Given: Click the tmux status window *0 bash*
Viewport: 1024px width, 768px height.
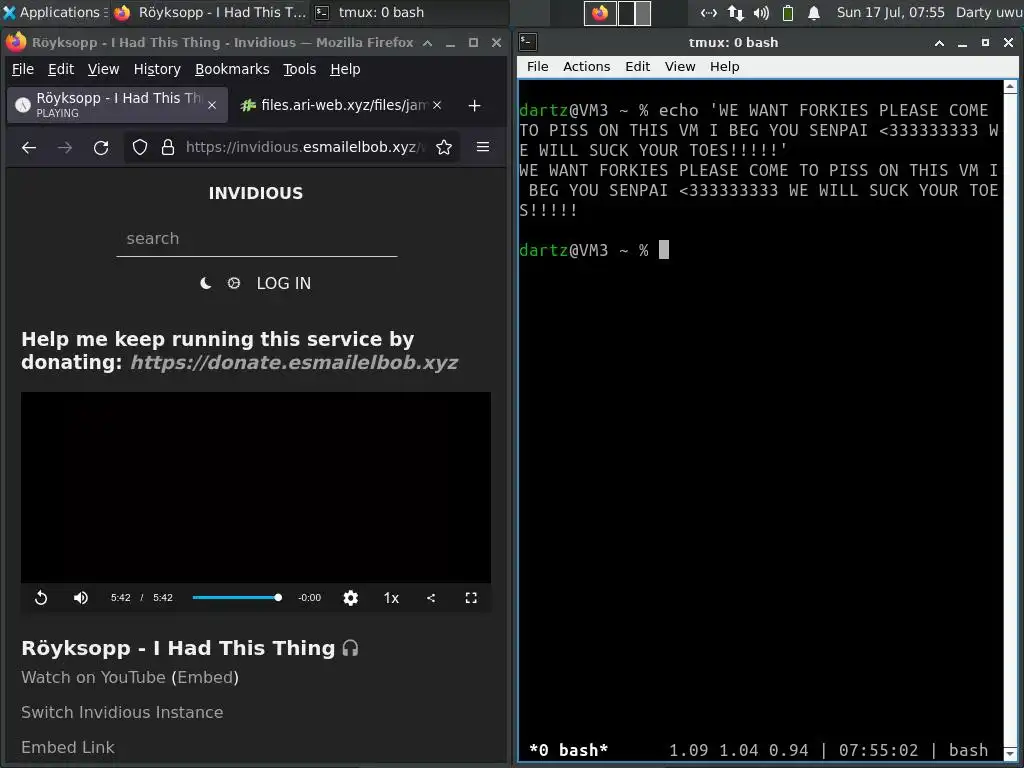Looking at the screenshot, I should click(568, 750).
